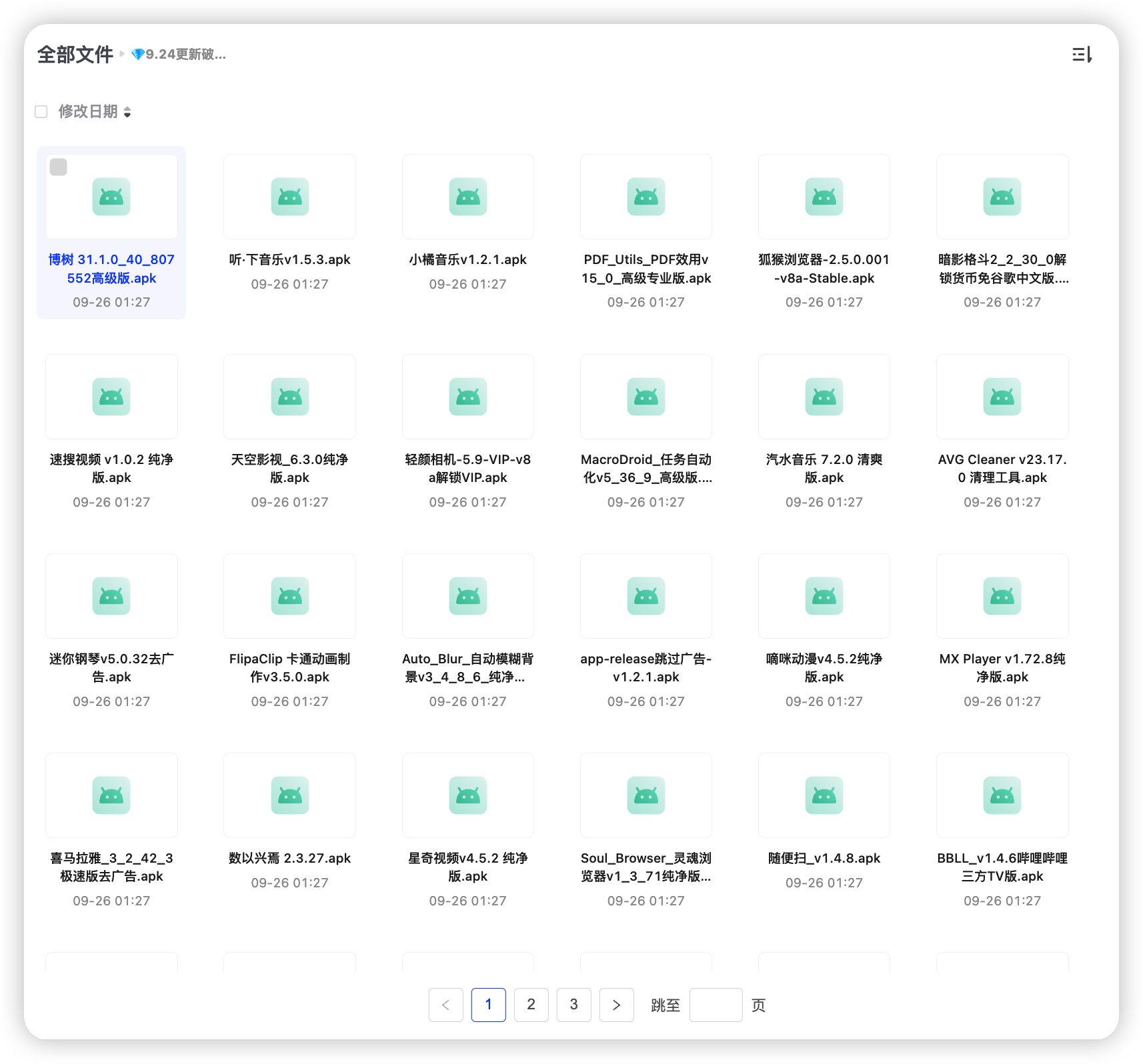This screenshot has height=1064, width=1143.
Task: Click file name 星奇视频v4.5.2 纯净版.apk
Action: 468,867
